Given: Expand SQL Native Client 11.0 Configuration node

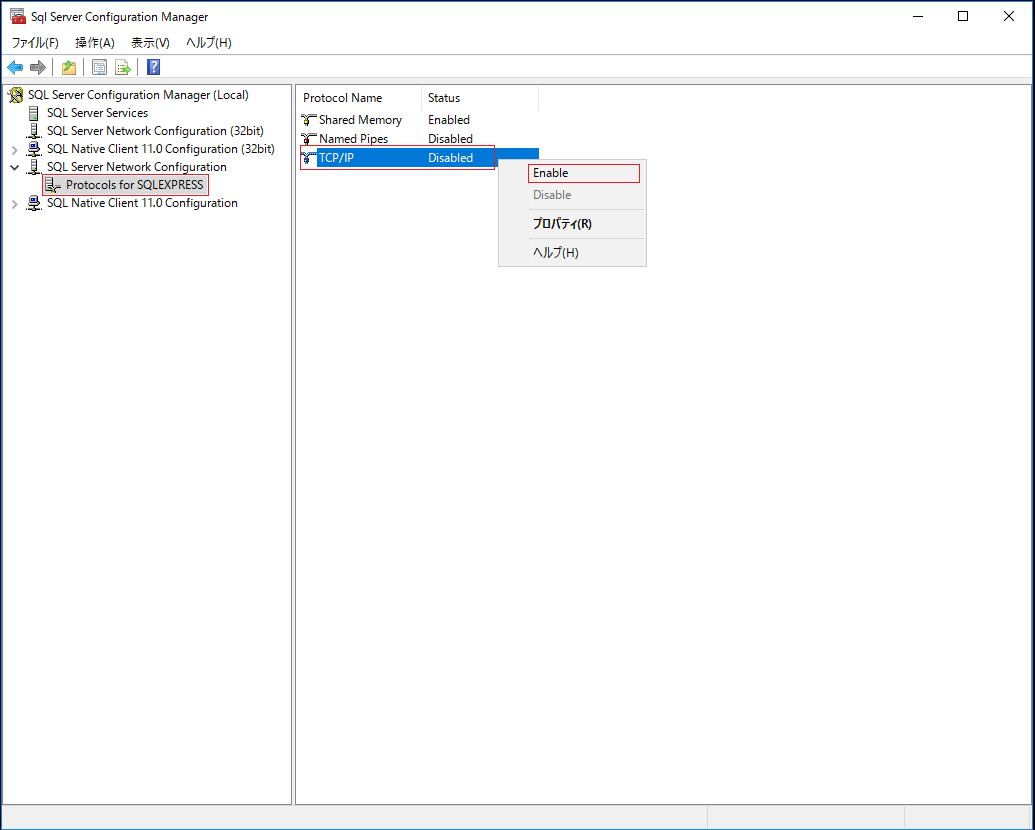Looking at the screenshot, I should click(x=15, y=204).
